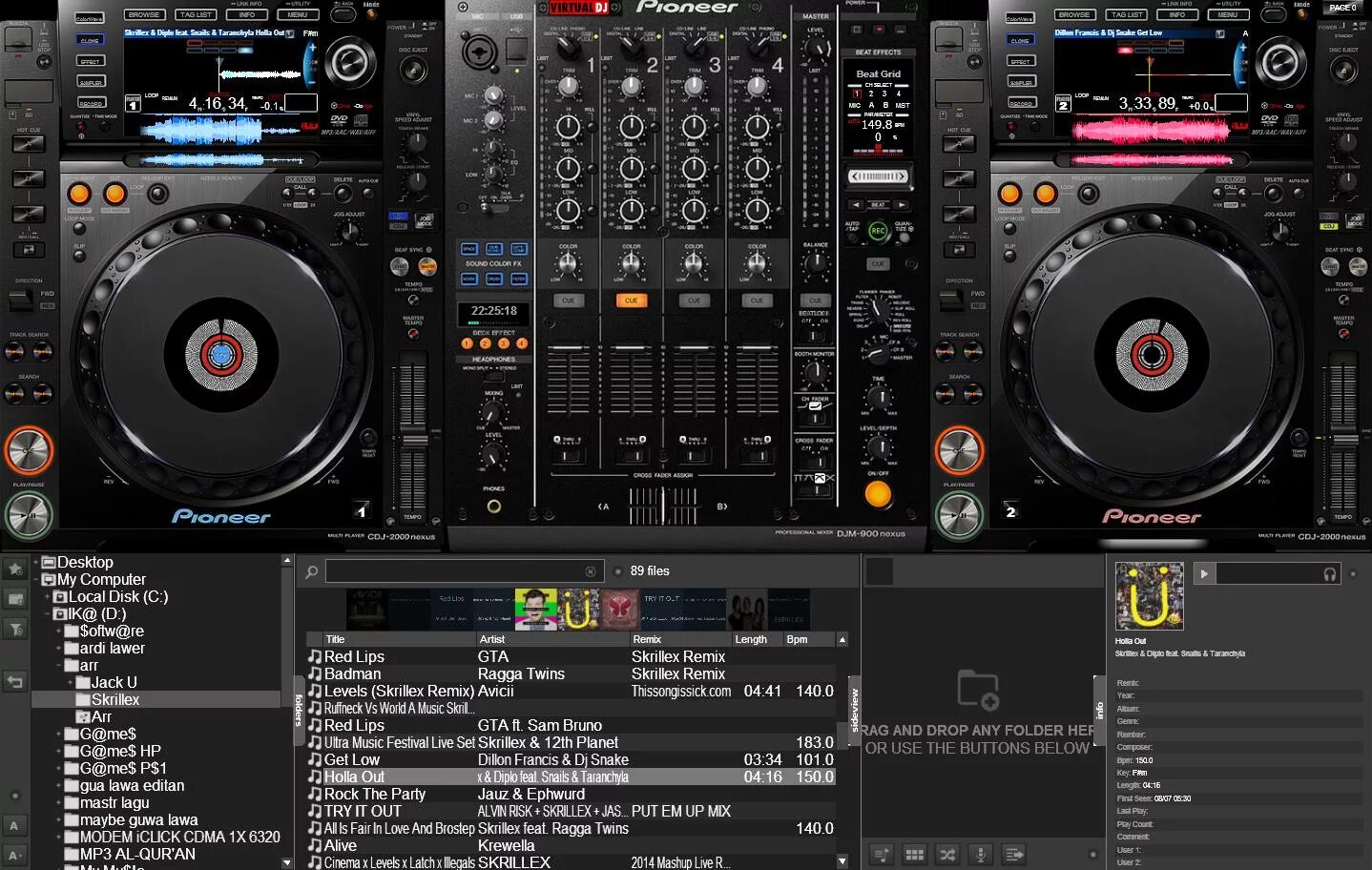Toggle the Master CUE button
1372x870 pixels.
point(815,300)
